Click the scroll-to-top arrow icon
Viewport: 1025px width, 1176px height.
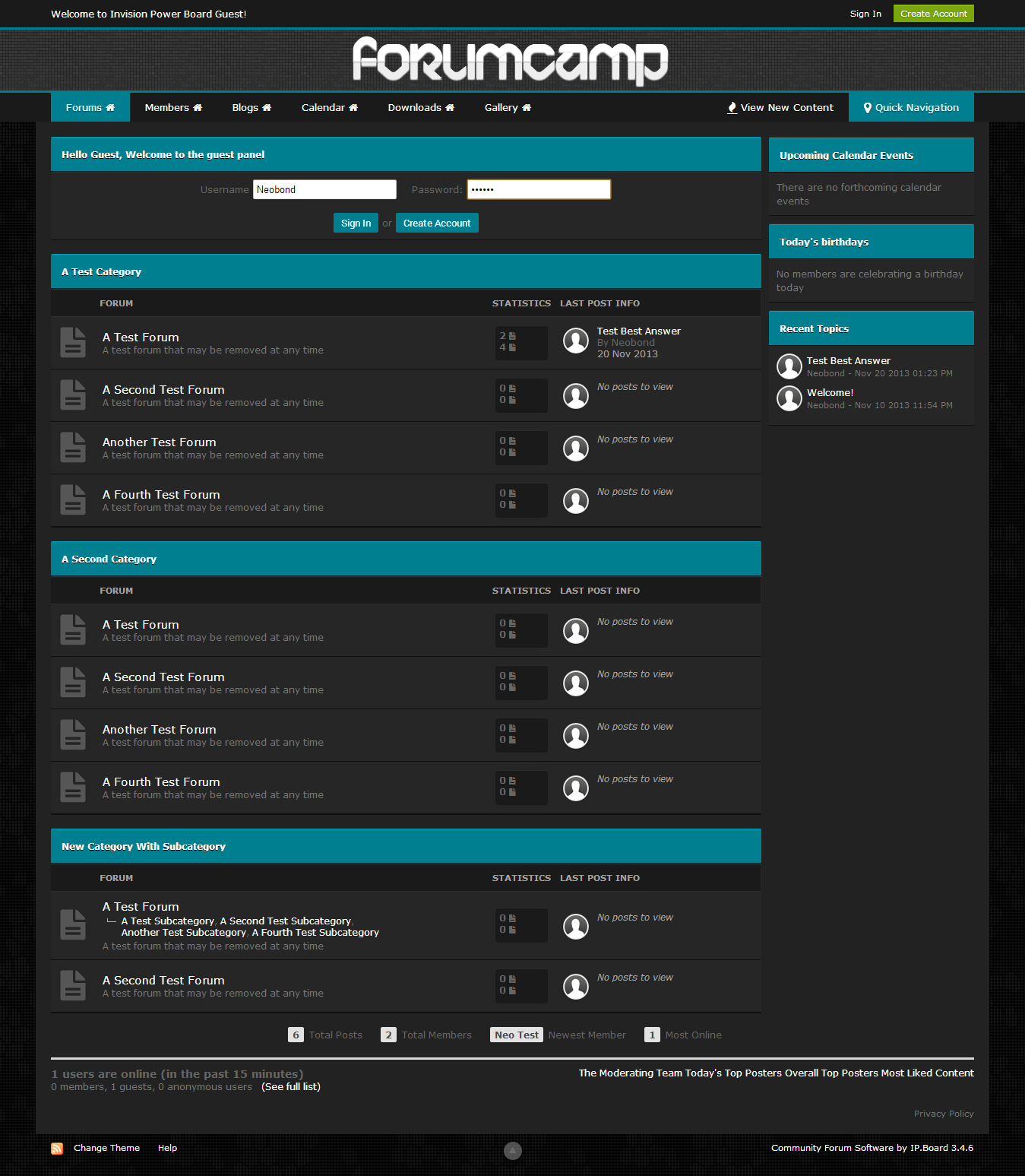[513, 1151]
